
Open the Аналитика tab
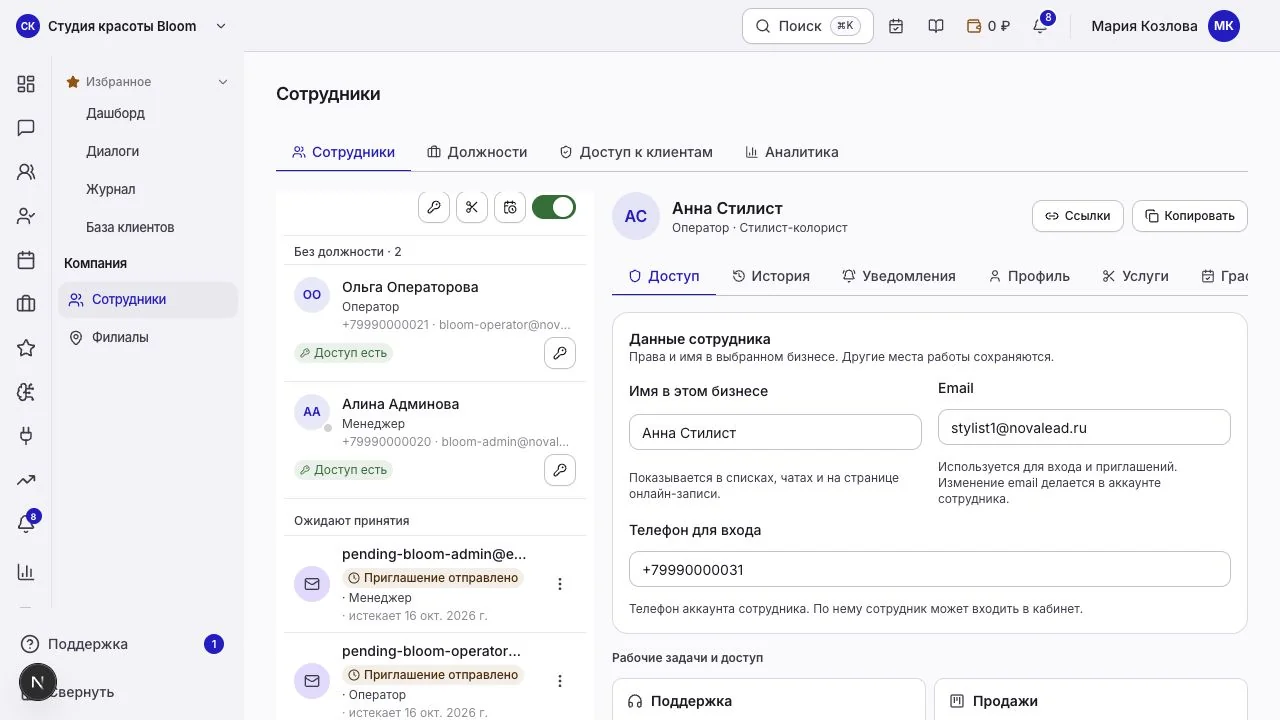(x=792, y=152)
